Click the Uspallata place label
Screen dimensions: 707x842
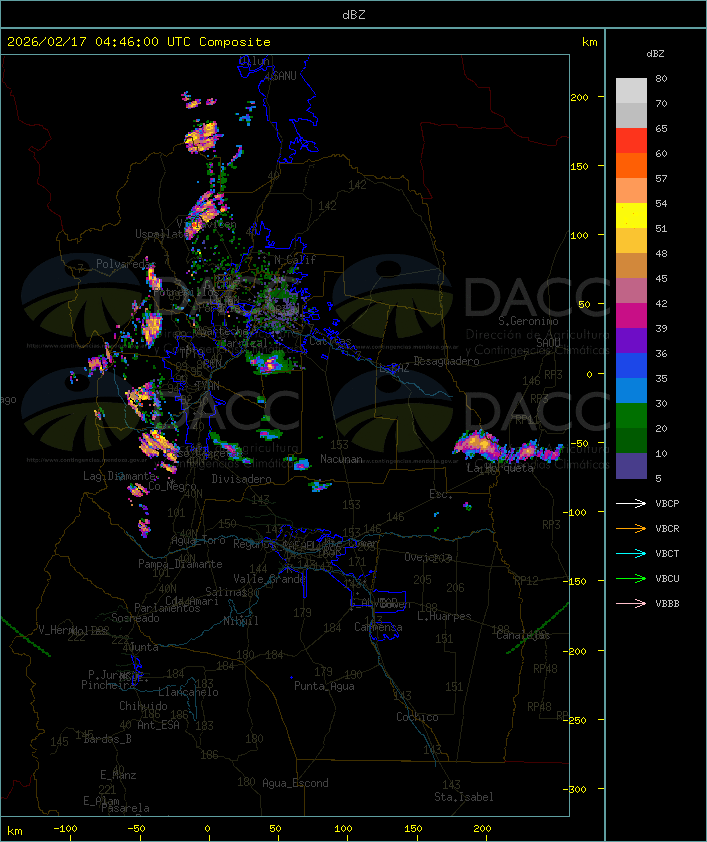pyautogui.click(x=161, y=234)
